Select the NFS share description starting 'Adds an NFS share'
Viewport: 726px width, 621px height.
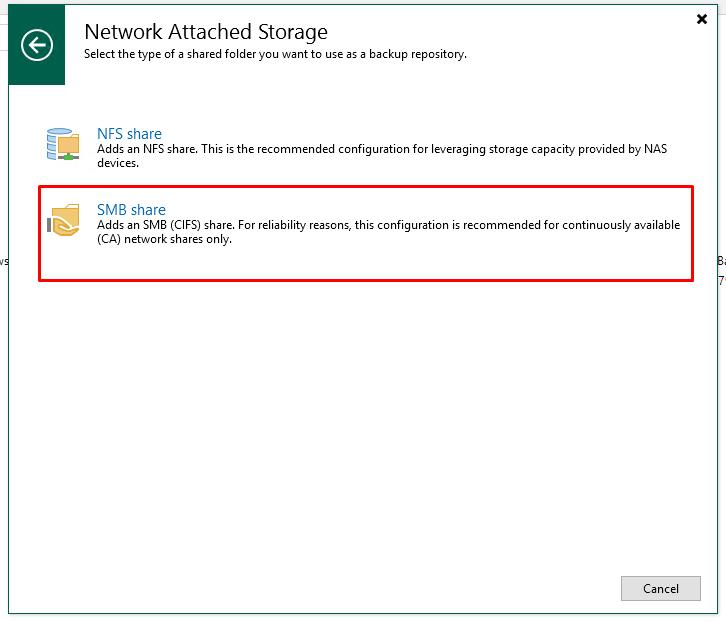tap(382, 156)
